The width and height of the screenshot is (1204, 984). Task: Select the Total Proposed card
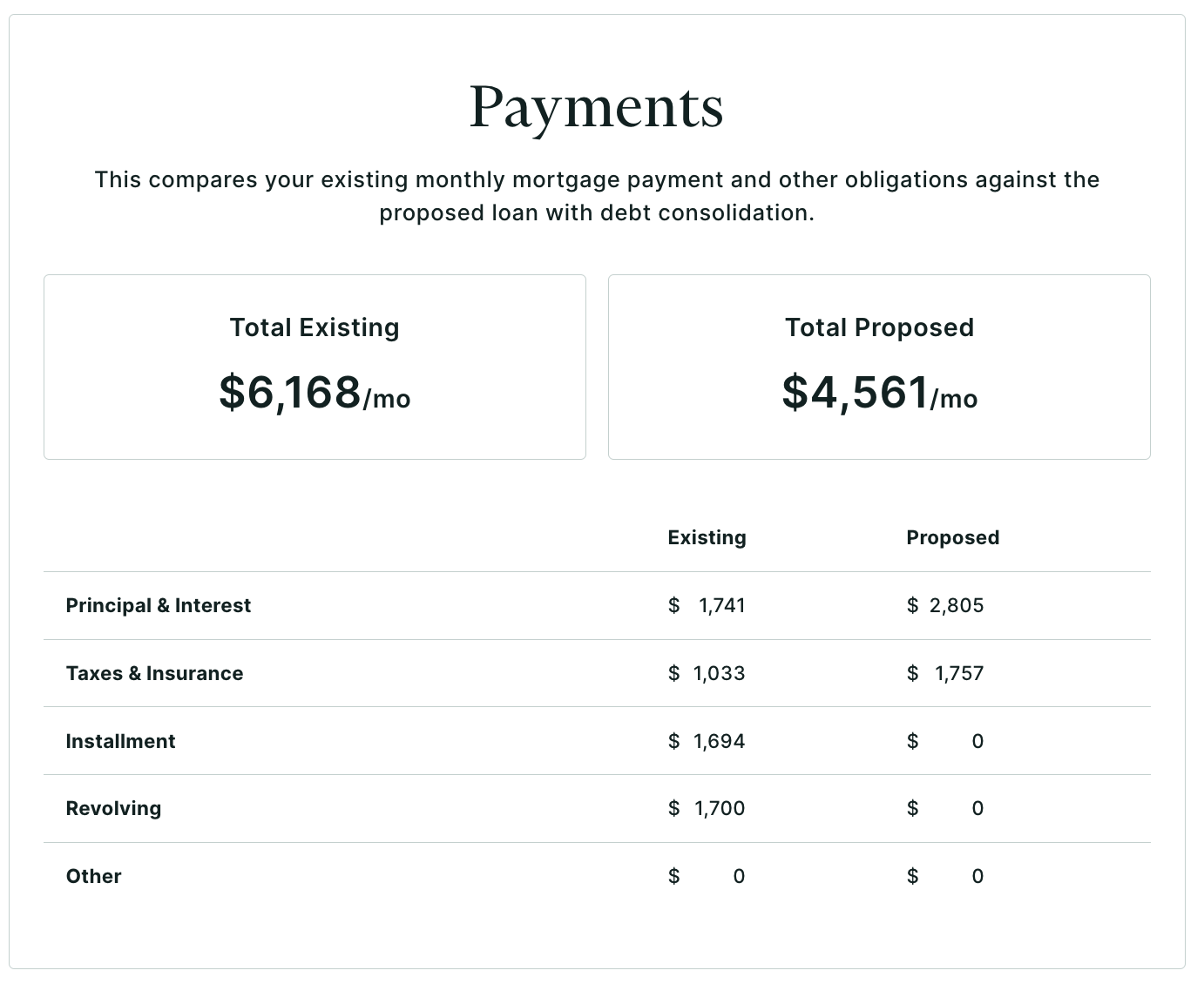coord(879,367)
